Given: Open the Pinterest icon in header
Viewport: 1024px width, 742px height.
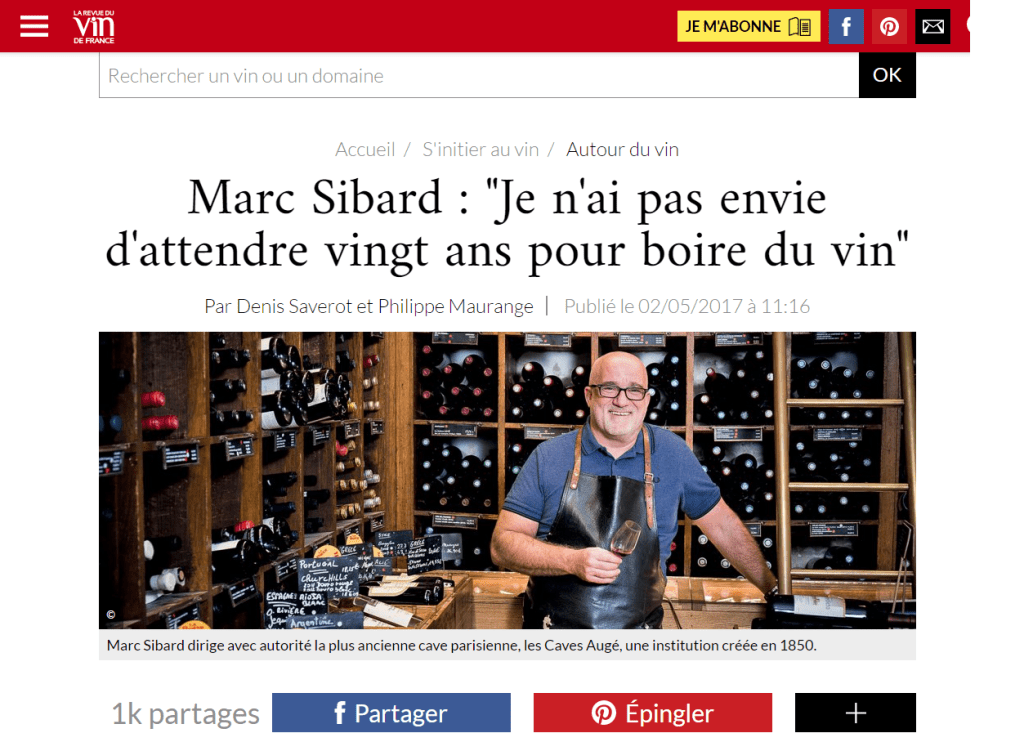Looking at the screenshot, I should click(x=889, y=26).
